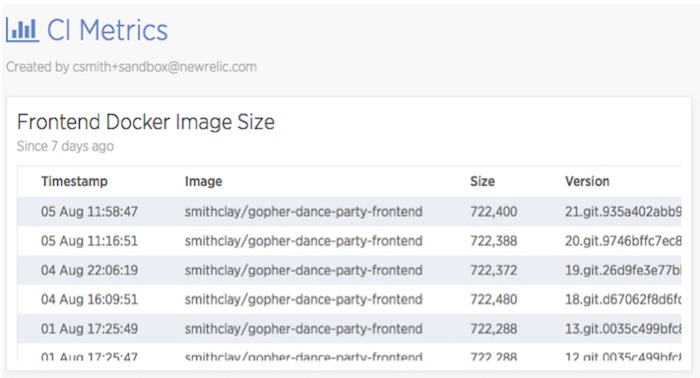Viewport: 700px width, 378px height.
Task: Select timestamp 04 Aug 16:09:51
Action: (89, 299)
